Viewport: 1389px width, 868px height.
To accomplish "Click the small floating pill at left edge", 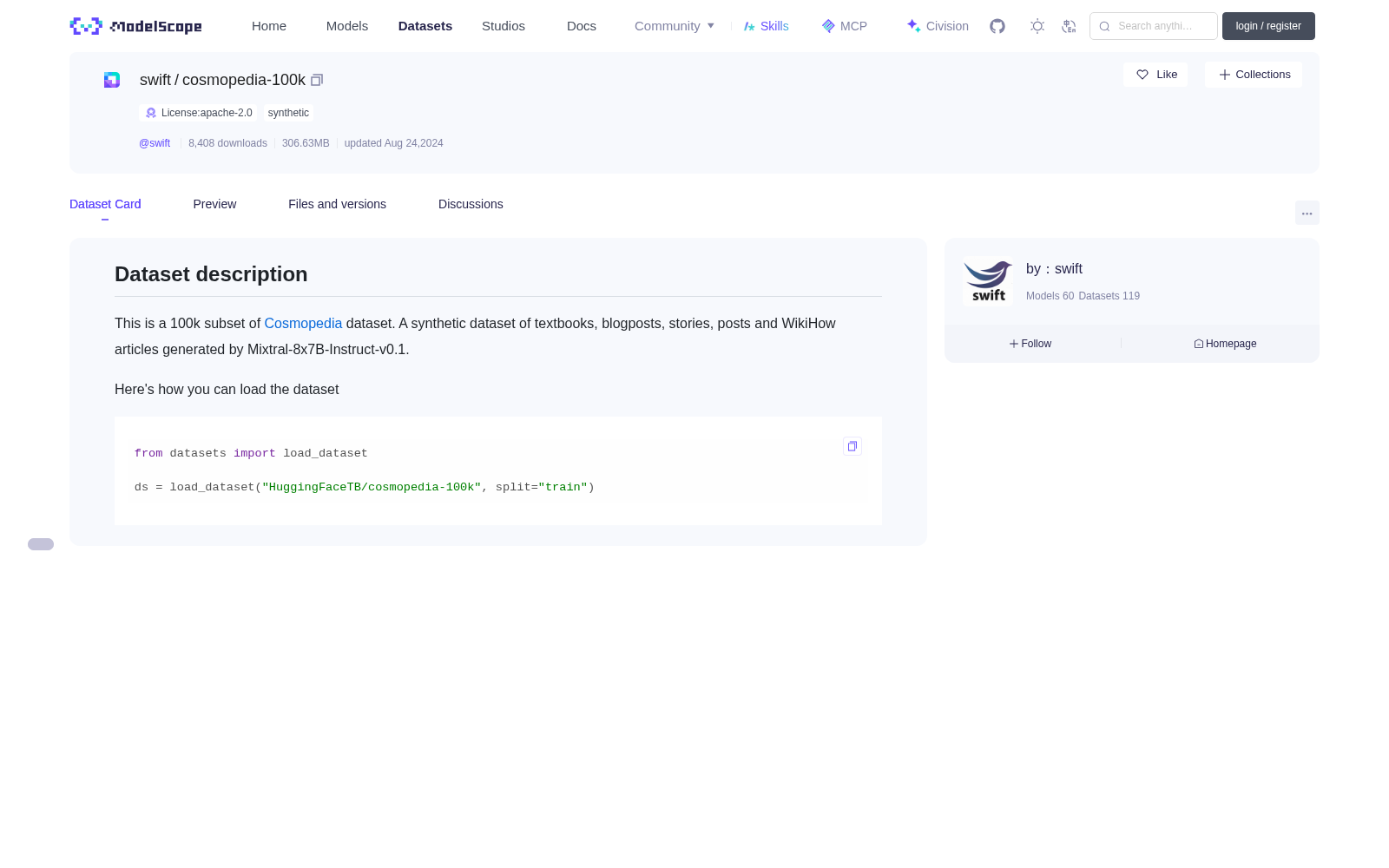I will [x=41, y=544].
